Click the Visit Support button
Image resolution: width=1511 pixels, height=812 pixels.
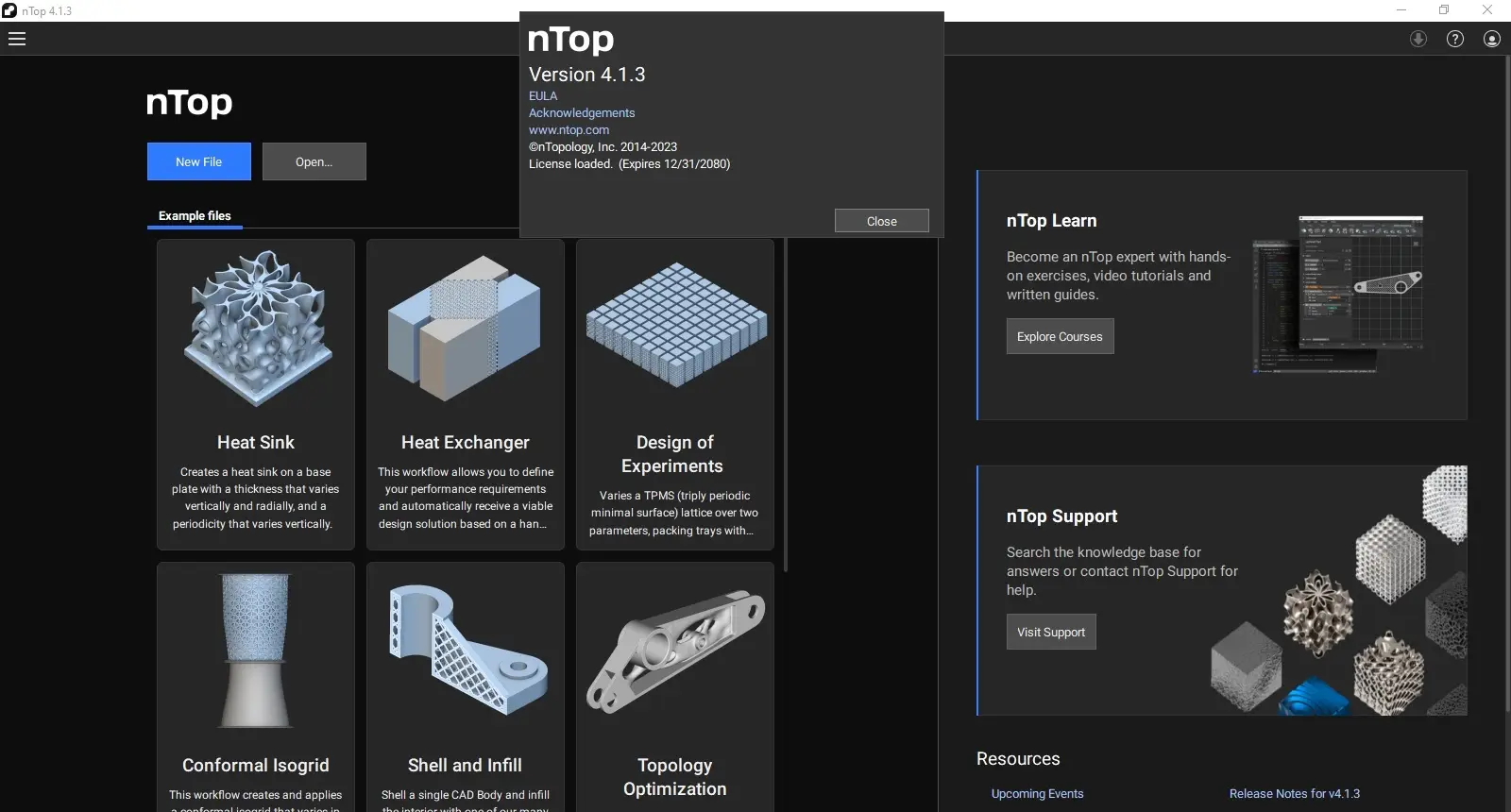[x=1051, y=632]
